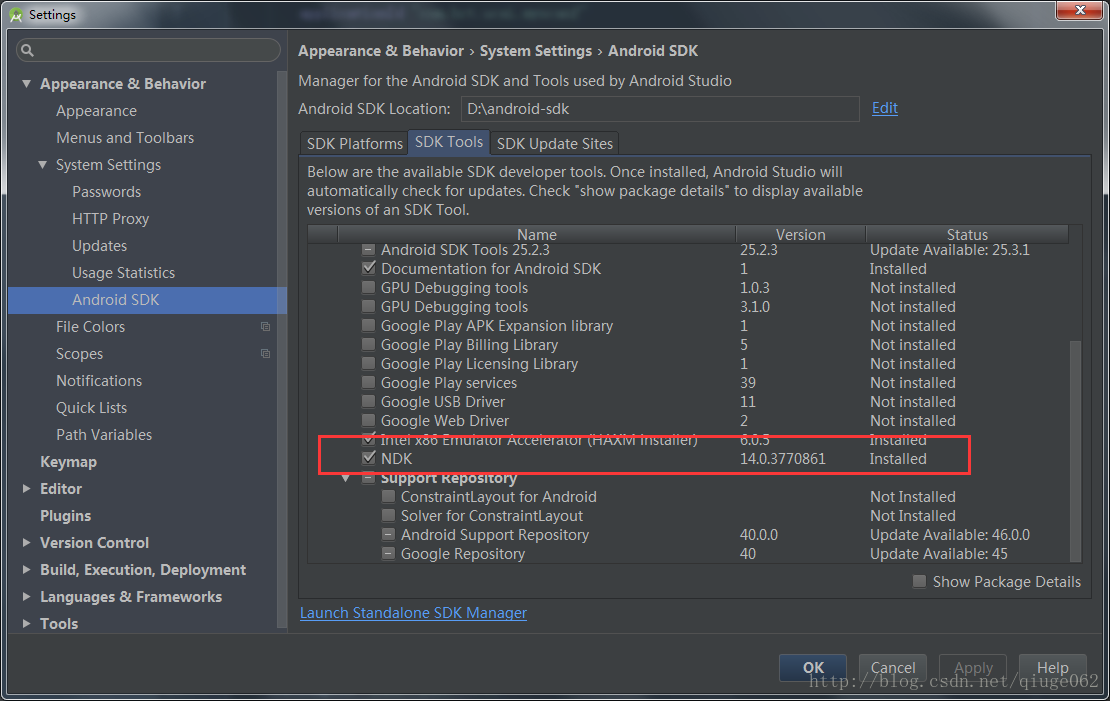Open the Updates settings page
Screen dimensions: 1110x701
click(99, 245)
